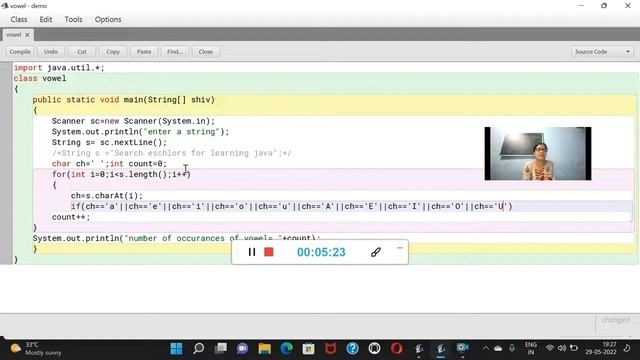
Task: Show hidden system tray icons
Action: click(x=485, y=349)
